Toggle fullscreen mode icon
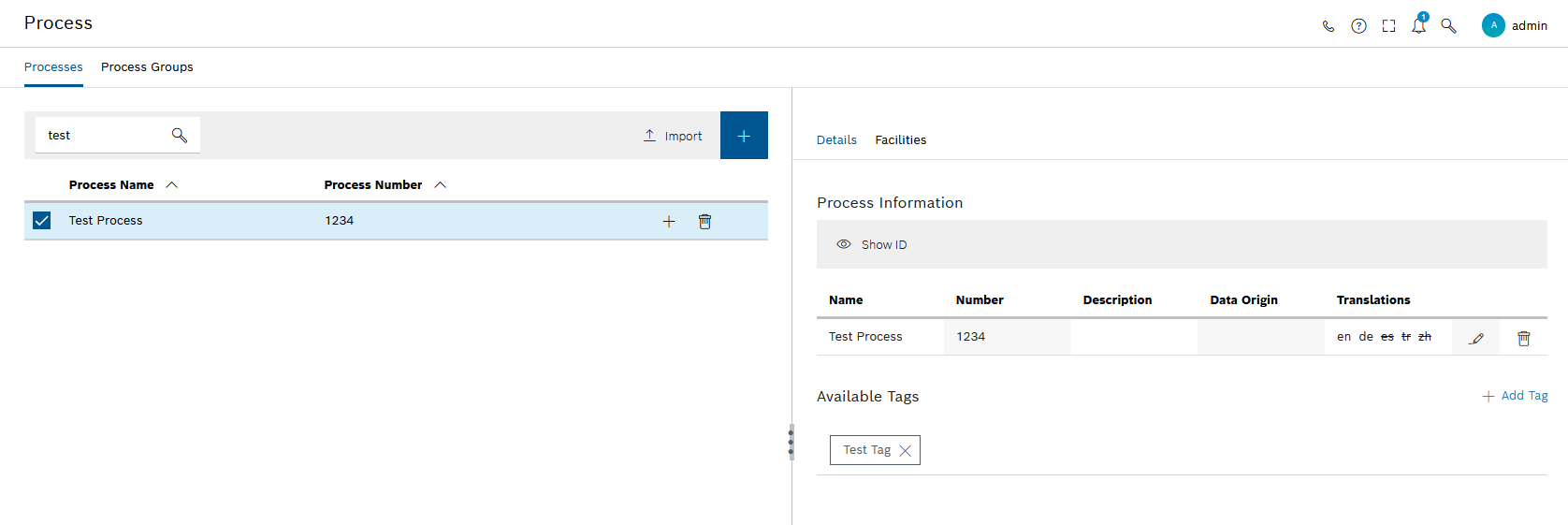Screen dimensions: 1568x525 pyautogui.click(x=1388, y=26)
